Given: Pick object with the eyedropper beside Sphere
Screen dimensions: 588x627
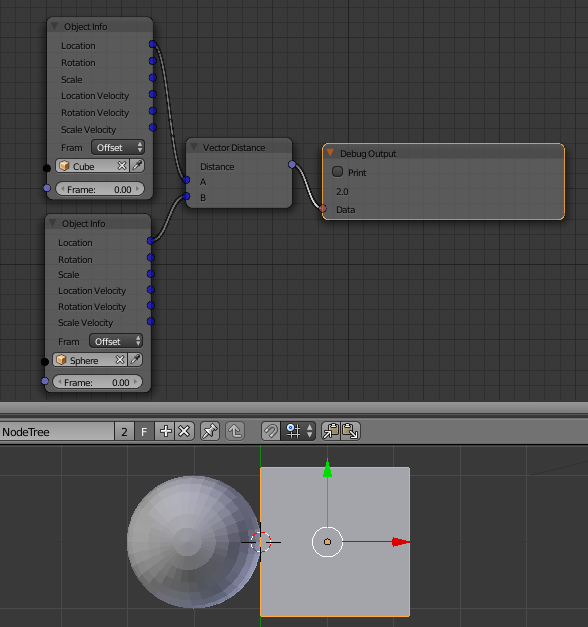Looking at the screenshot, I should point(135,359).
